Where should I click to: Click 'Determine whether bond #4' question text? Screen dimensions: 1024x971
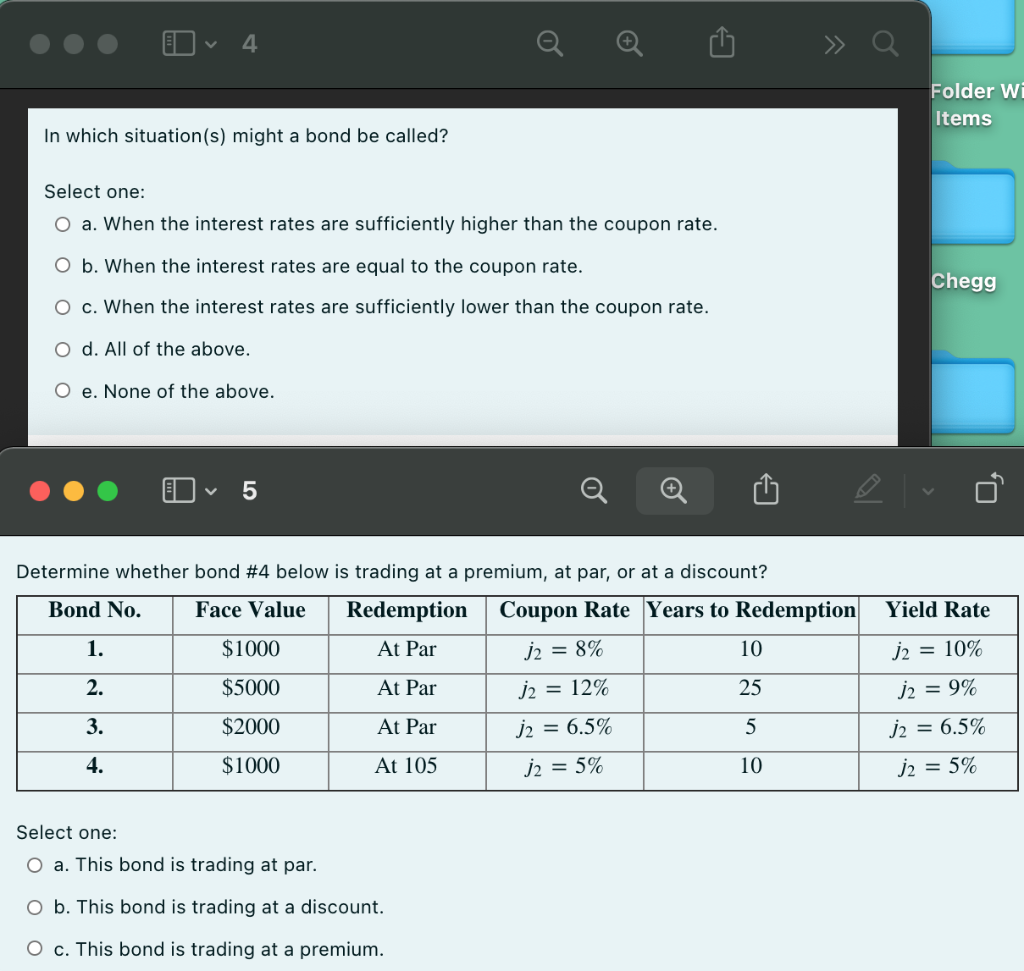point(392,572)
